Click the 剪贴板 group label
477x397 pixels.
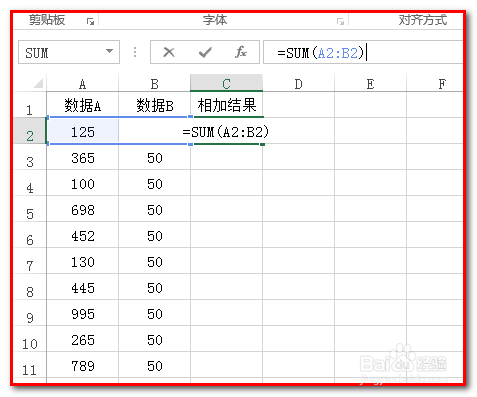(x=47, y=20)
